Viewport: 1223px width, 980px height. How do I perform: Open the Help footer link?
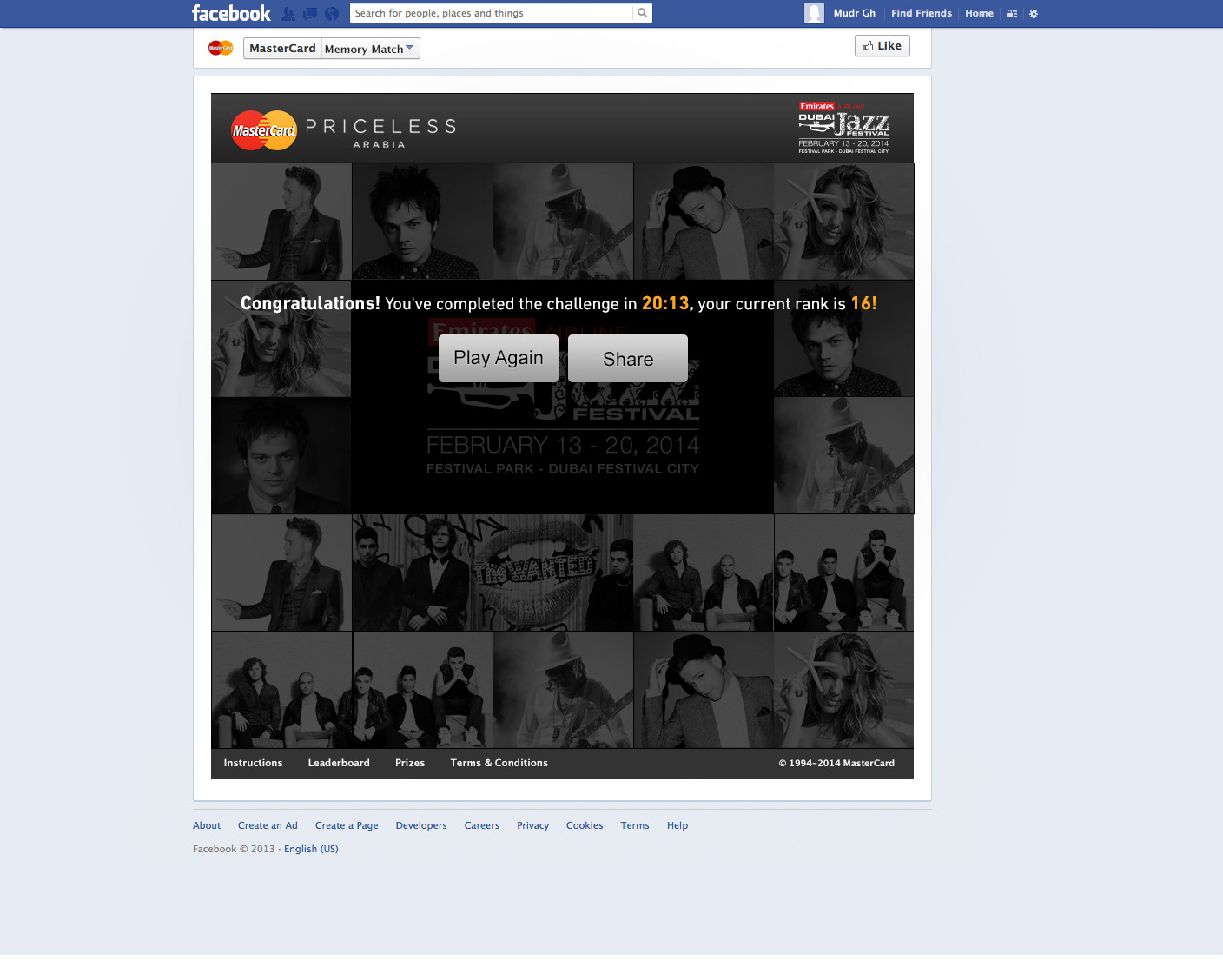[678, 825]
